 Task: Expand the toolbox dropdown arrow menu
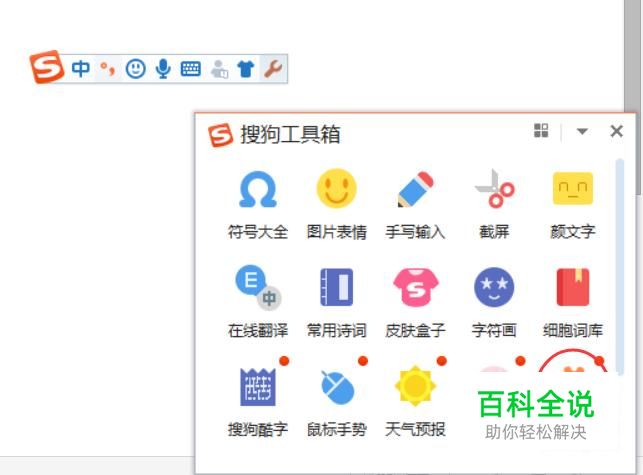[x=582, y=131]
